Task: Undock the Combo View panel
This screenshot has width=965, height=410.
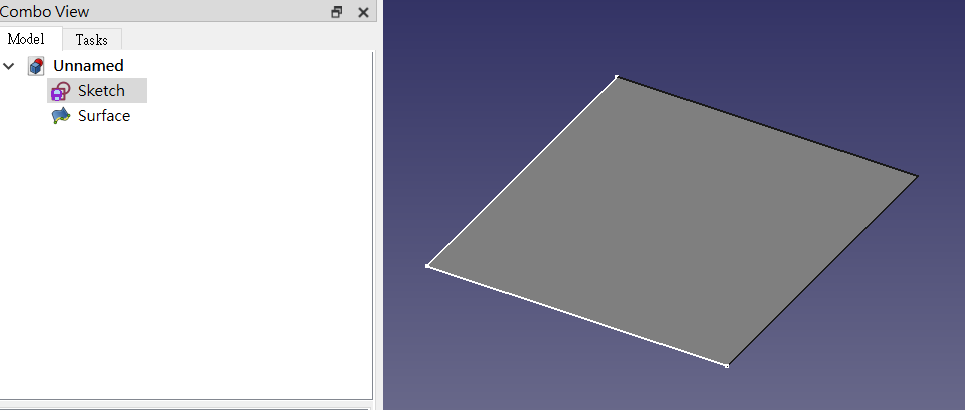Action: 337,12
